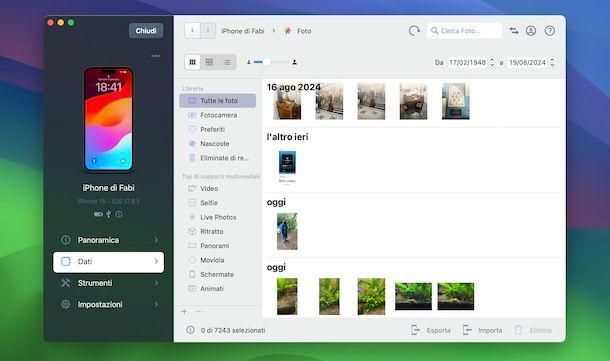Select the Ritratto media type
Image resolution: width=610 pixels, height=361 pixels.
tap(217, 231)
